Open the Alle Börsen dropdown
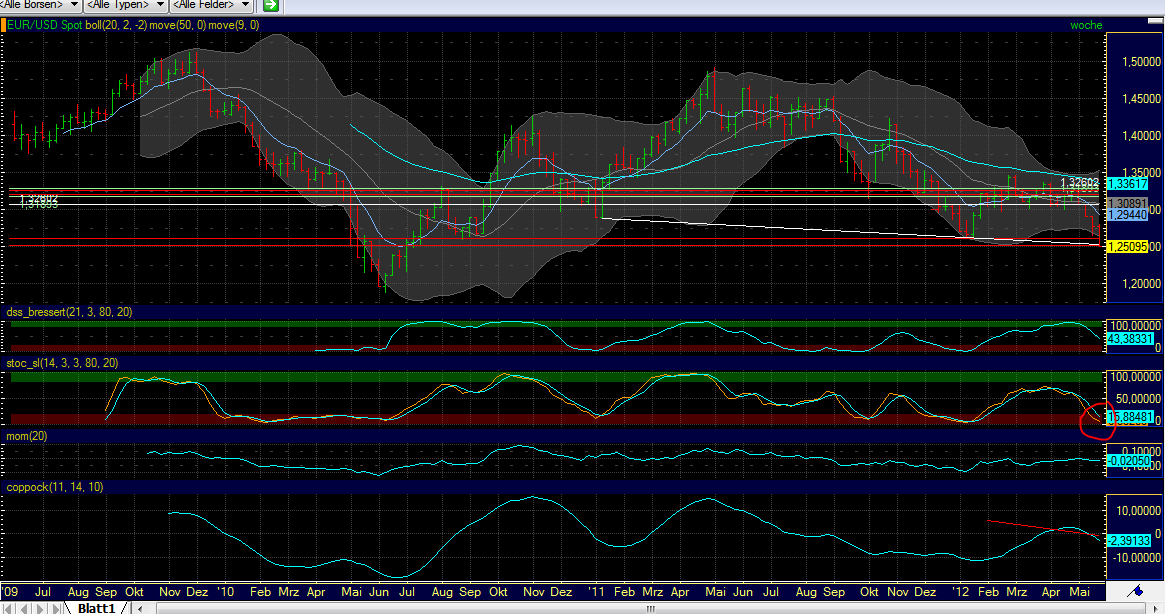The width and height of the screenshot is (1165, 614). (x=40, y=5)
